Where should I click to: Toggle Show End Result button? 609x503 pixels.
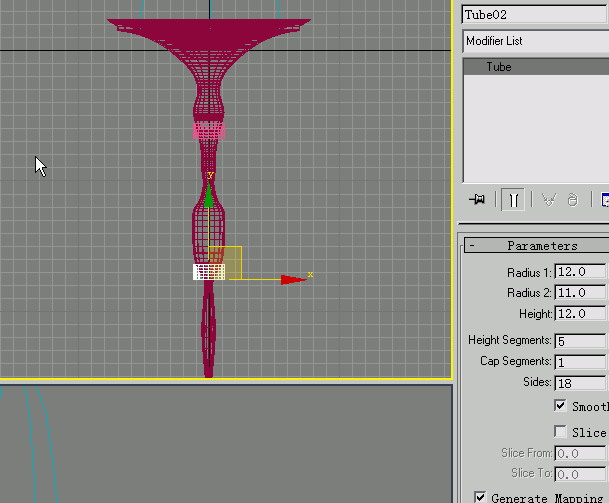pos(513,200)
